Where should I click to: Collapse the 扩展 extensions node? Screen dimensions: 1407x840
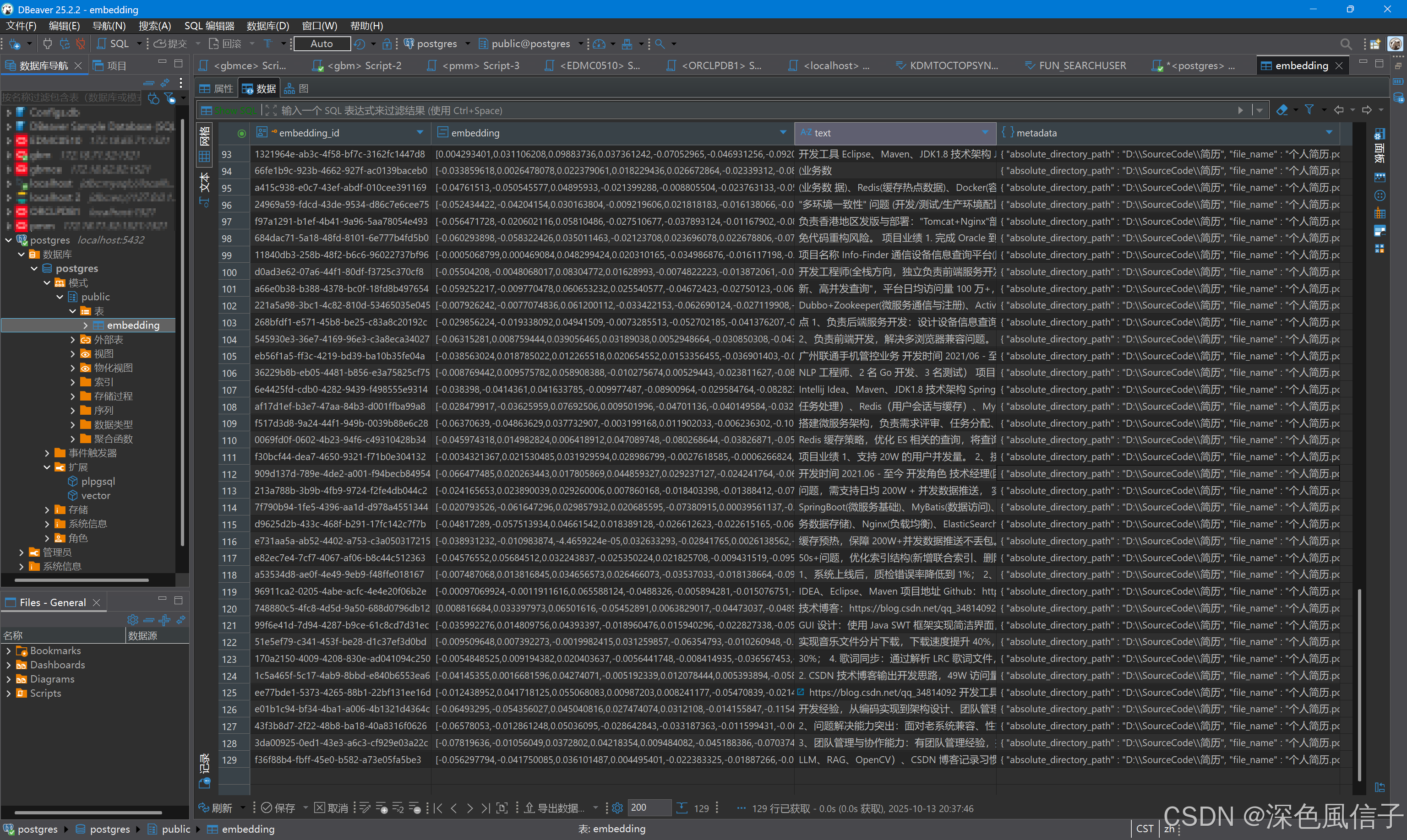[x=47, y=467]
